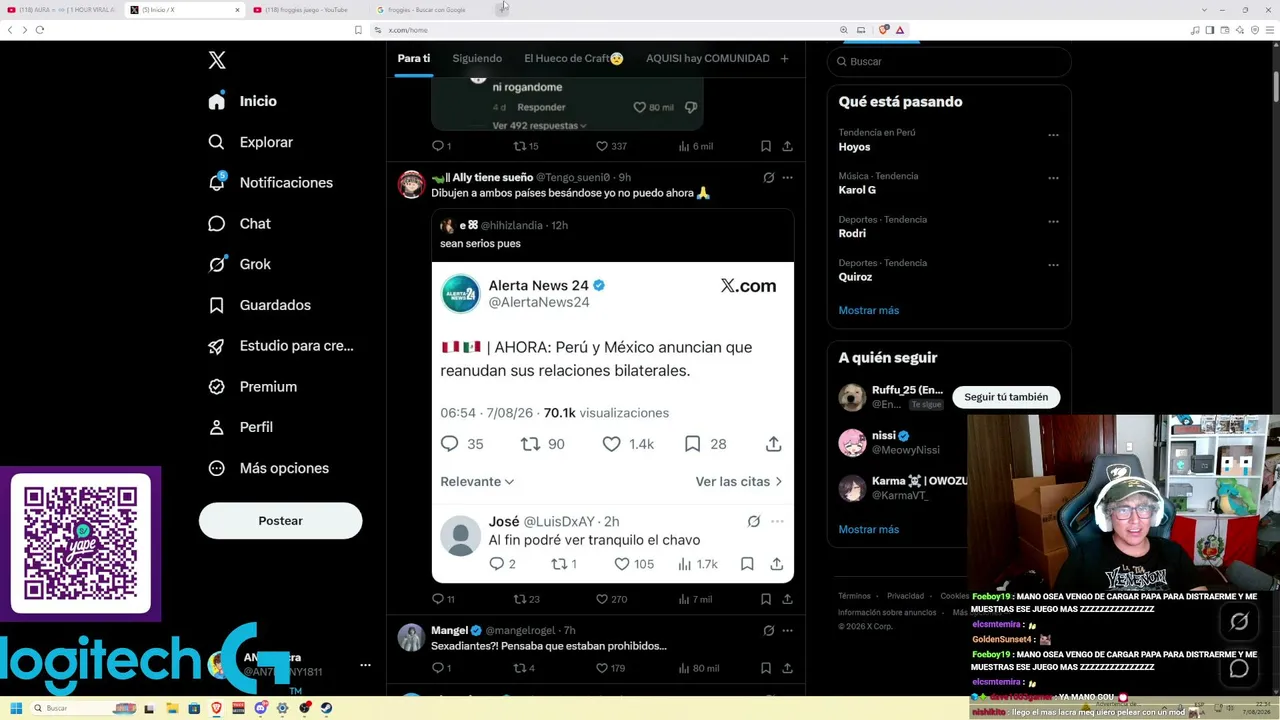The height and width of the screenshot is (720, 1280).
Task: Reload the page in the browser
Action: click(40, 30)
